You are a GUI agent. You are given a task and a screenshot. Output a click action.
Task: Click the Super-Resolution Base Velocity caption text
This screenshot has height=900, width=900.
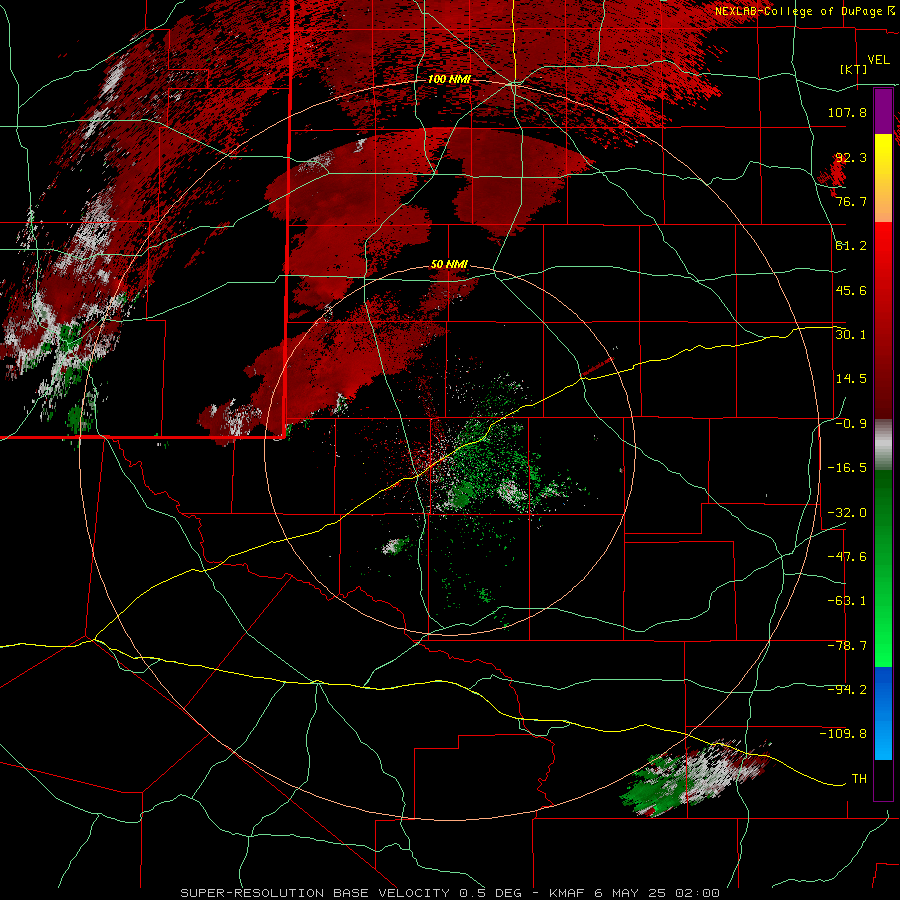[449, 893]
